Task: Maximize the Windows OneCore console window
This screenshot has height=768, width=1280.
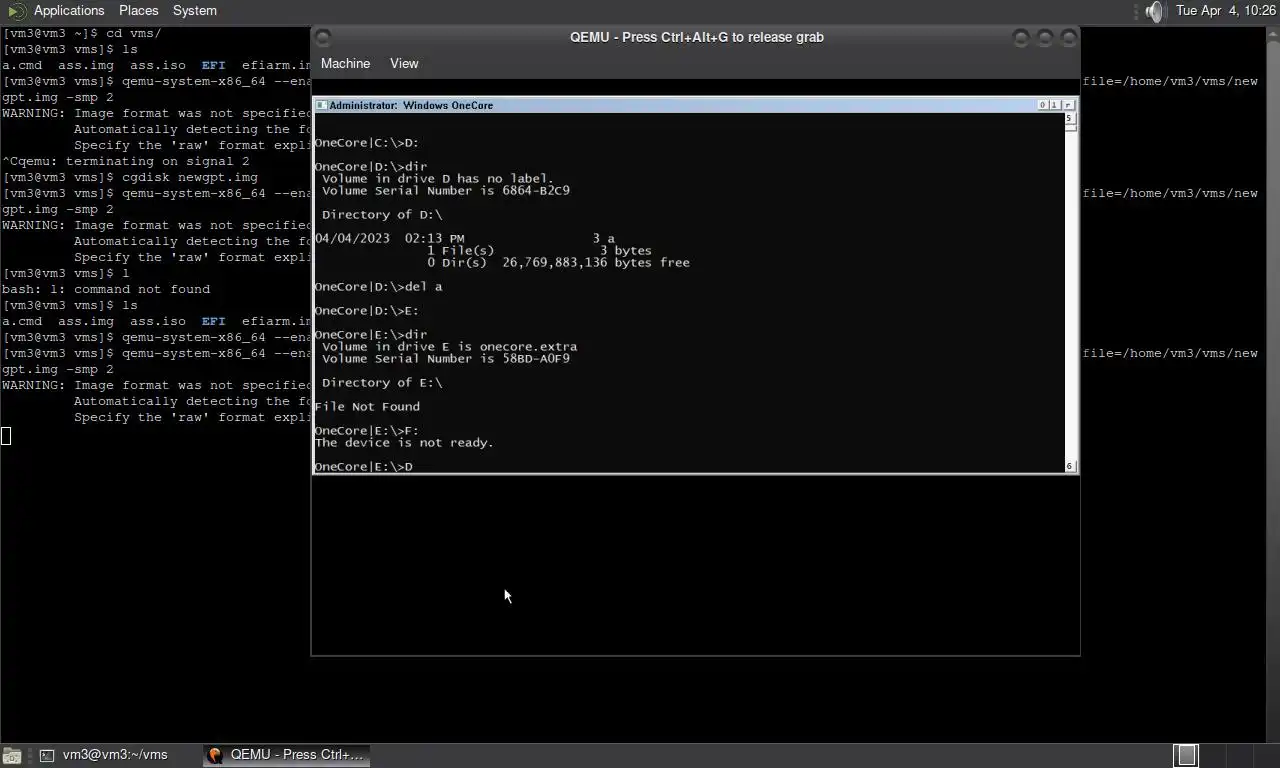Action: click(1055, 105)
